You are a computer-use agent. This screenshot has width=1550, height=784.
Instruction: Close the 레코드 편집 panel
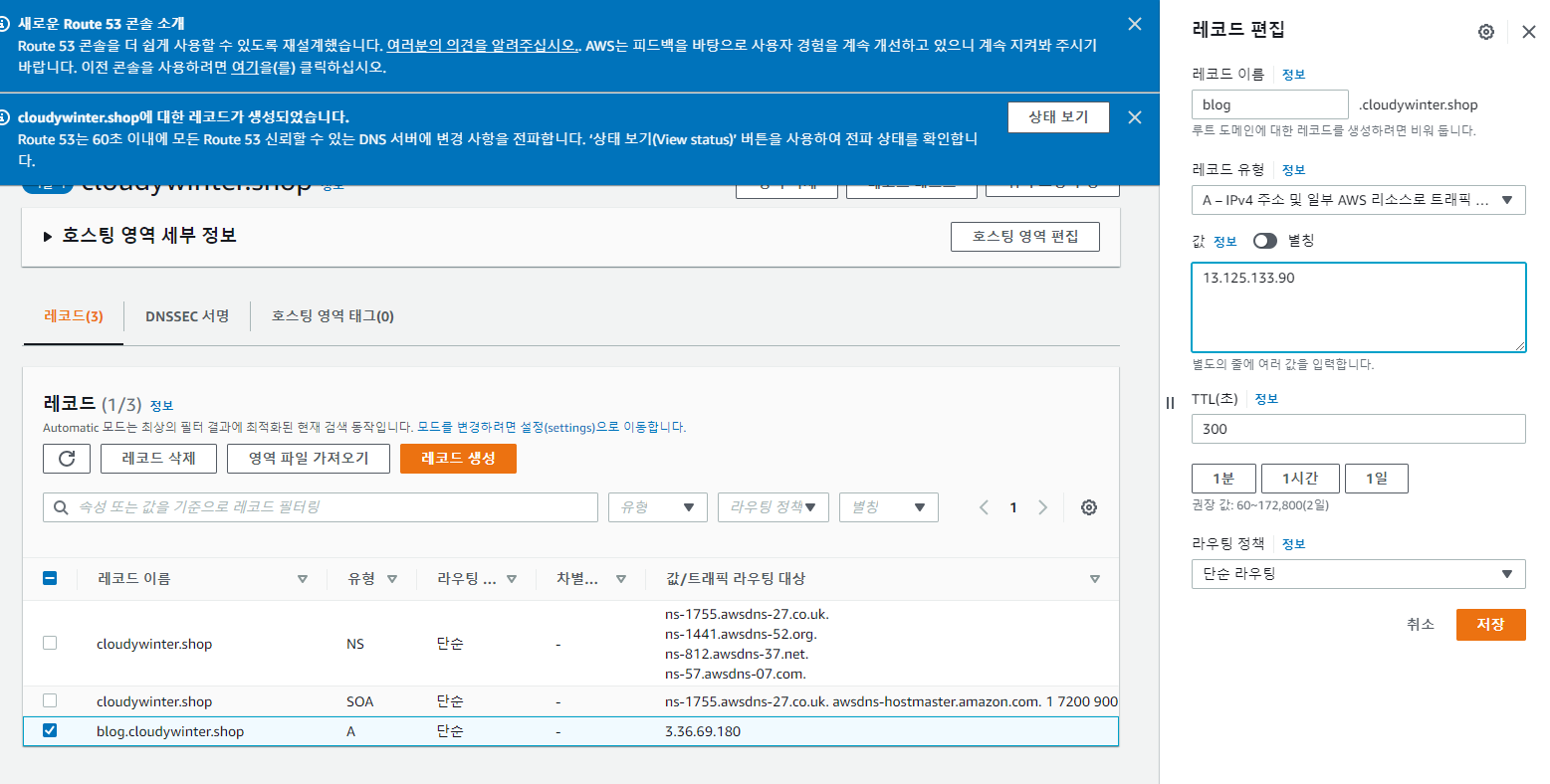click(1529, 32)
